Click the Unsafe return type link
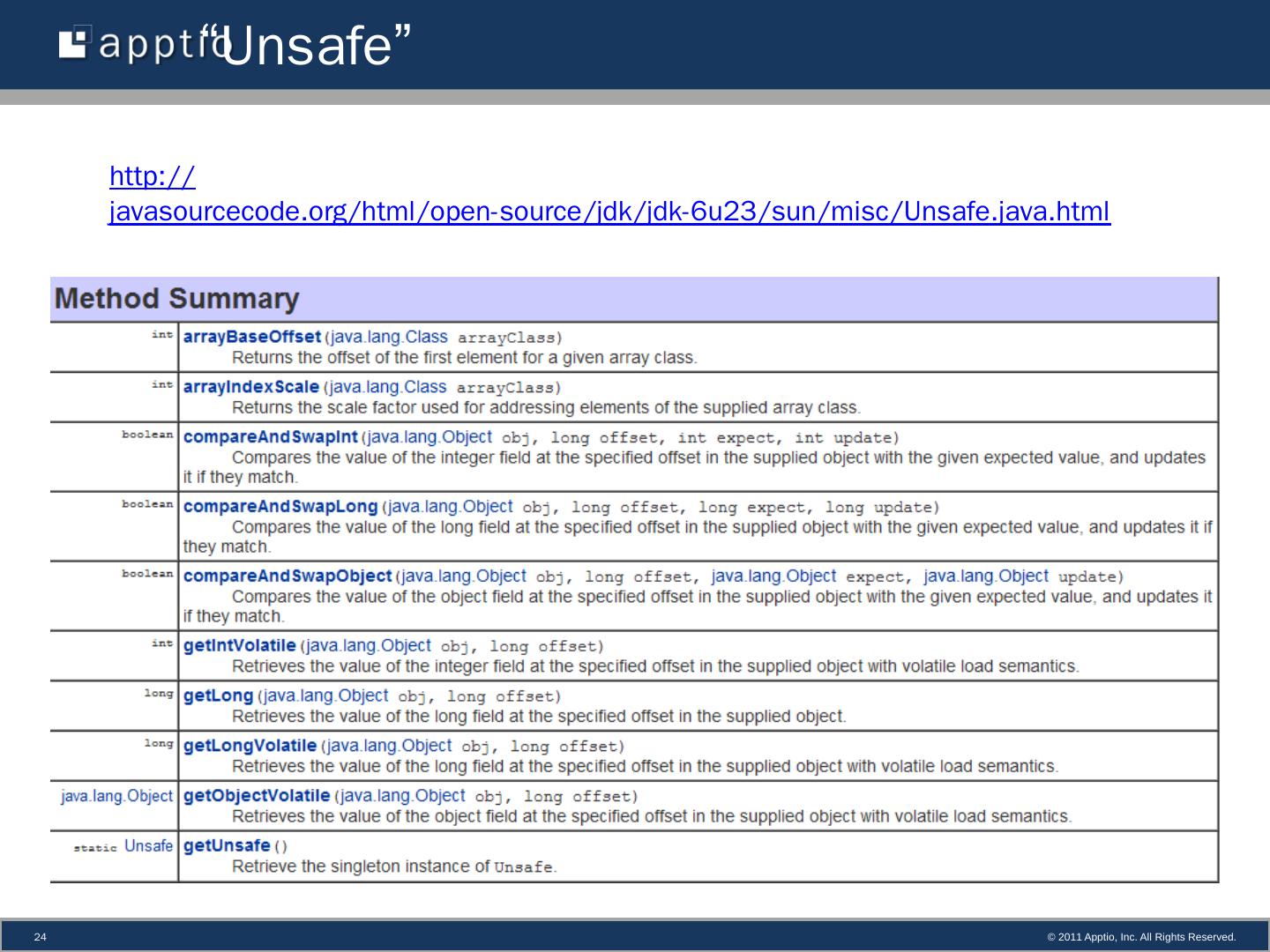The height and width of the screenshot is (952, 1270). pyautogui.click(x=148, y=846)
